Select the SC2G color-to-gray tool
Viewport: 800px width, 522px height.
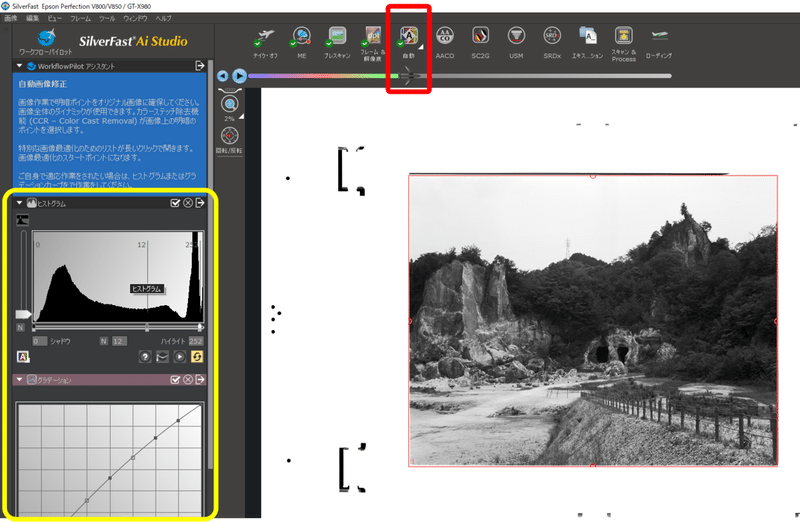[x=481, y=36]
